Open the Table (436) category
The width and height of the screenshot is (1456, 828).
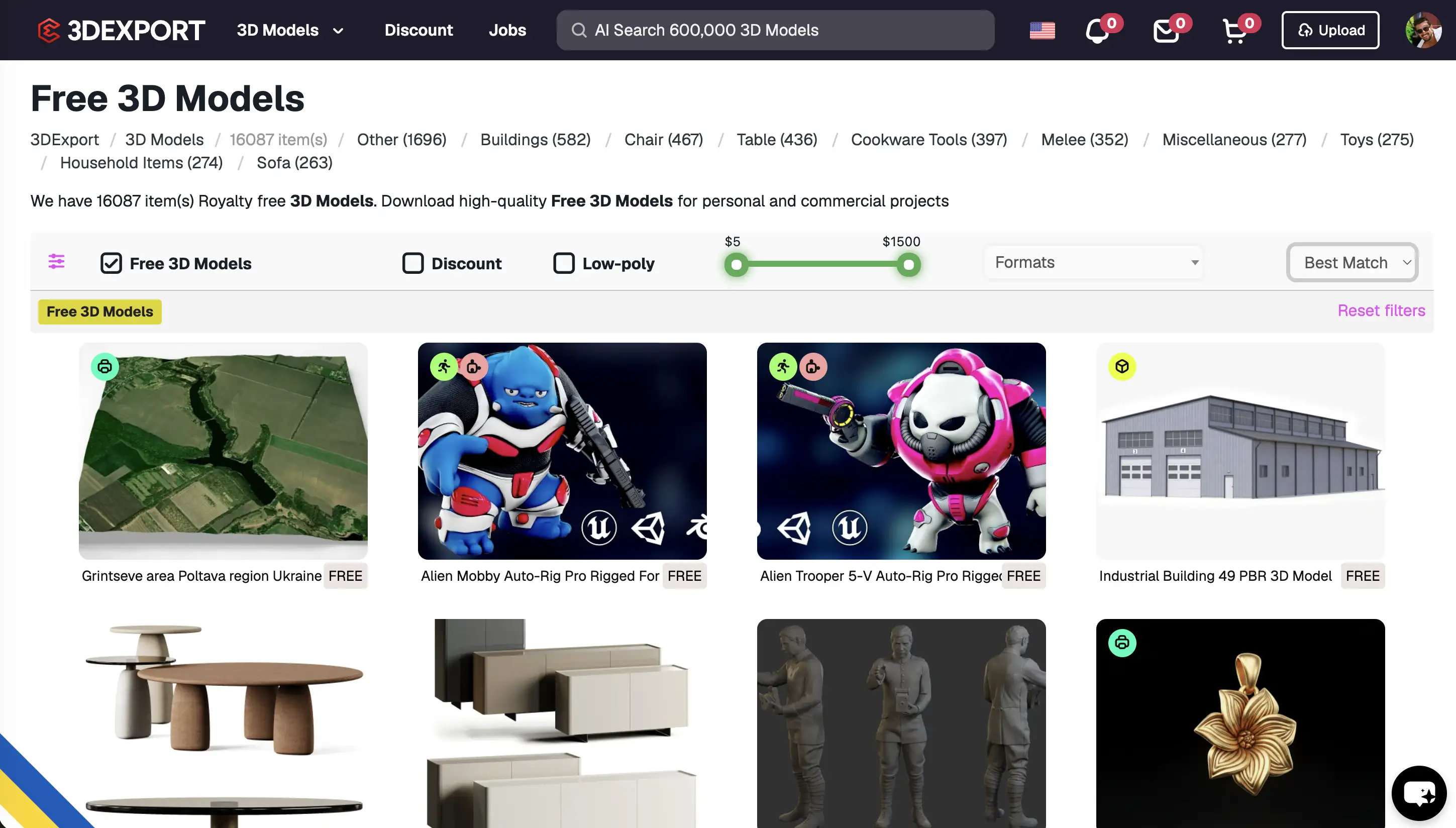(x=777, y=139)
